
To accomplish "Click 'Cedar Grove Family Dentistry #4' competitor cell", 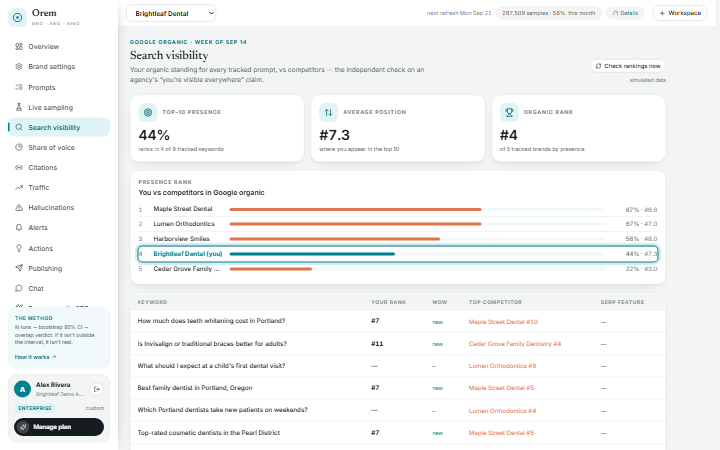I will [x=515, y=344].
